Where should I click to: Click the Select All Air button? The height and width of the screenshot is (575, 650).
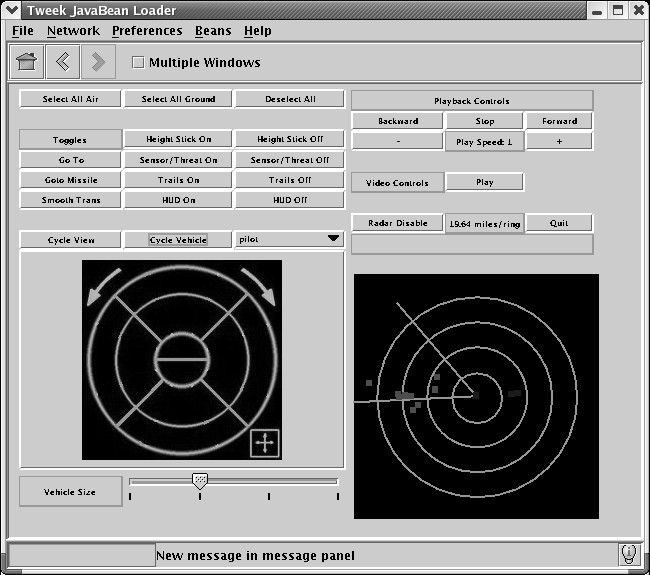tap(70, 99)
